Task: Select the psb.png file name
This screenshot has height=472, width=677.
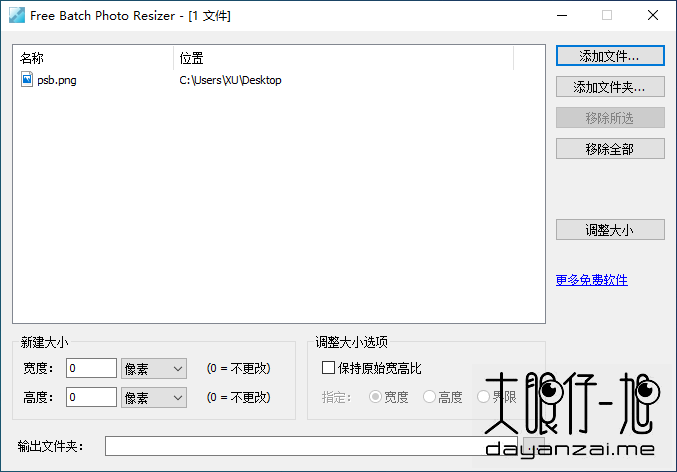Action: [57, 80]
